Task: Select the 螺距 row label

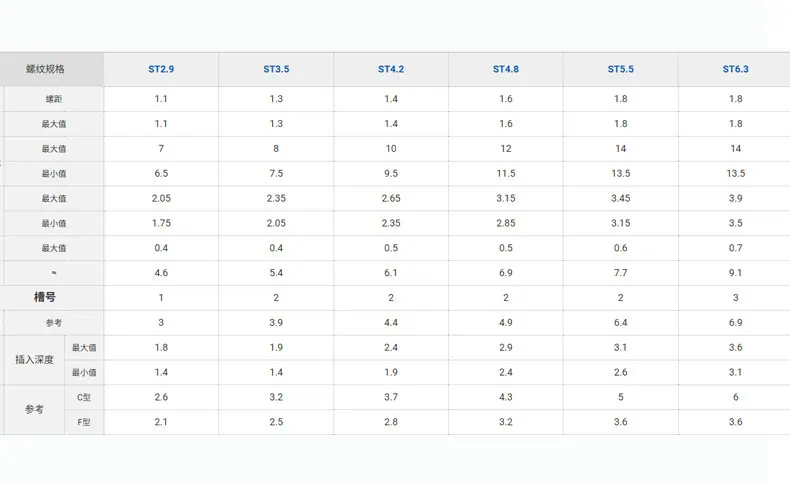Action: pyautogui.click(x=53, y=99)
